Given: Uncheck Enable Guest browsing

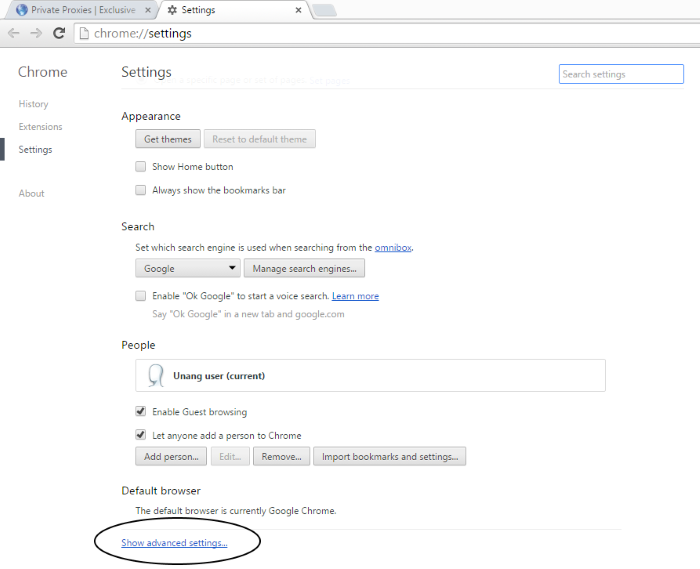Looking at the screenshot, I should pyautogui.click(x=141, y=411).
